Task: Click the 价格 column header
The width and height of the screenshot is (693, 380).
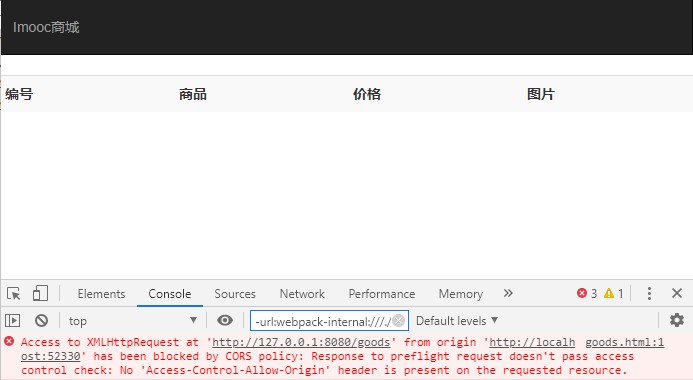Action: [367, 94]
